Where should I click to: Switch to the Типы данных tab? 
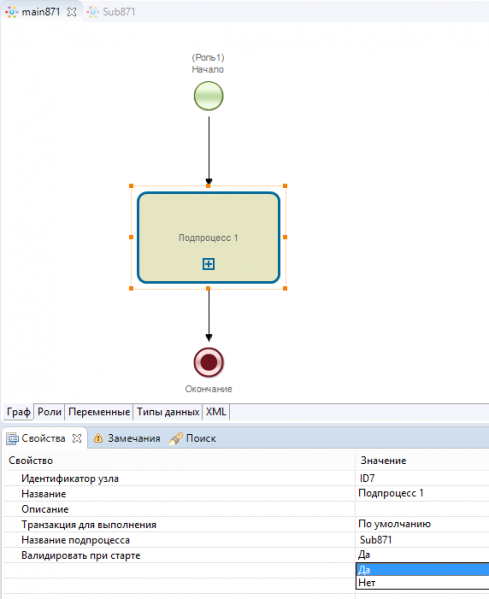click(168, 412)
